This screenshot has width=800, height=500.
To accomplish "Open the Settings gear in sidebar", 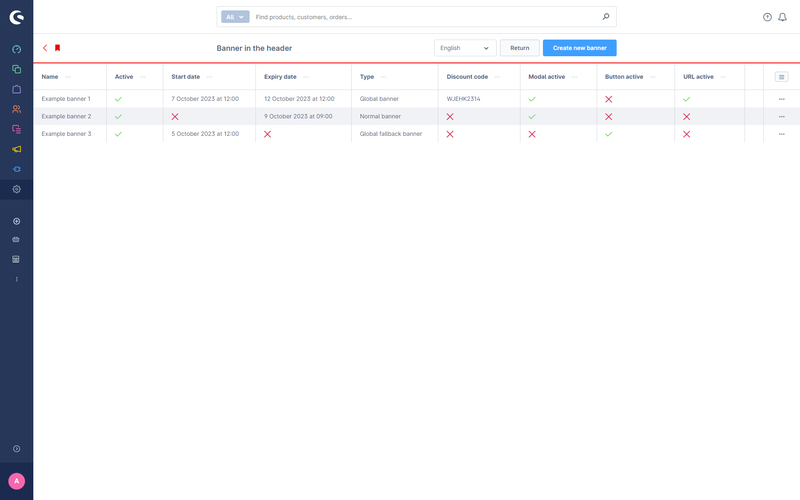I will click(16, 189).
